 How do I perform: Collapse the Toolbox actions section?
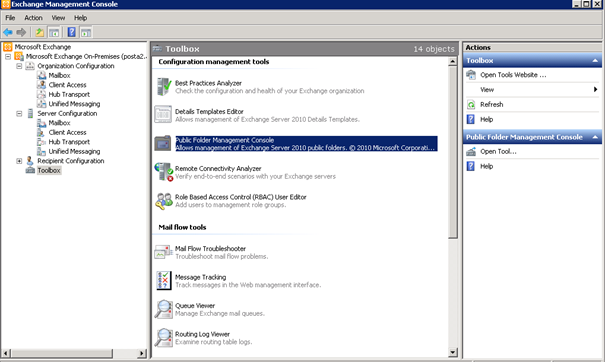[595, 61]
